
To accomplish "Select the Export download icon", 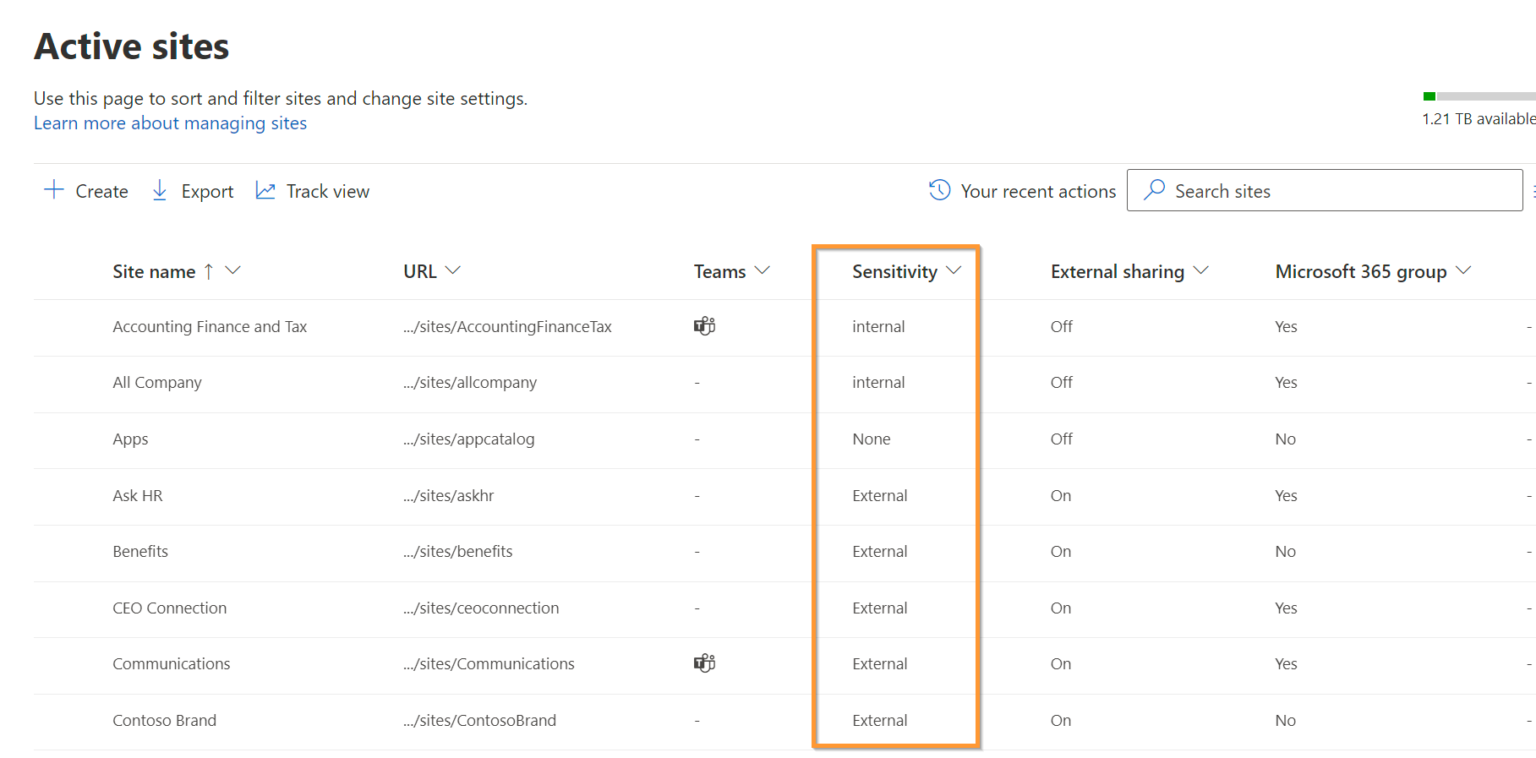I will tap(160, 190).
